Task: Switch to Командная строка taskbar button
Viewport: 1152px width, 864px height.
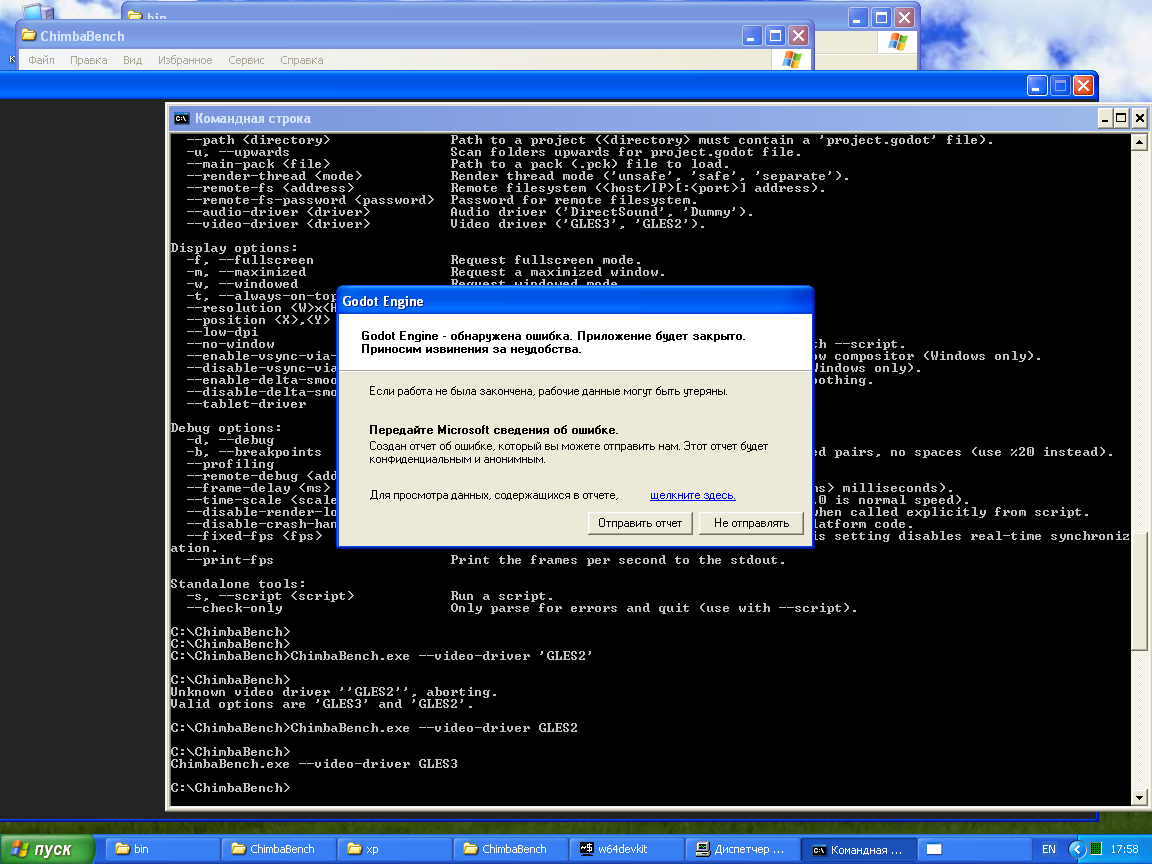Action: point(859,849)
